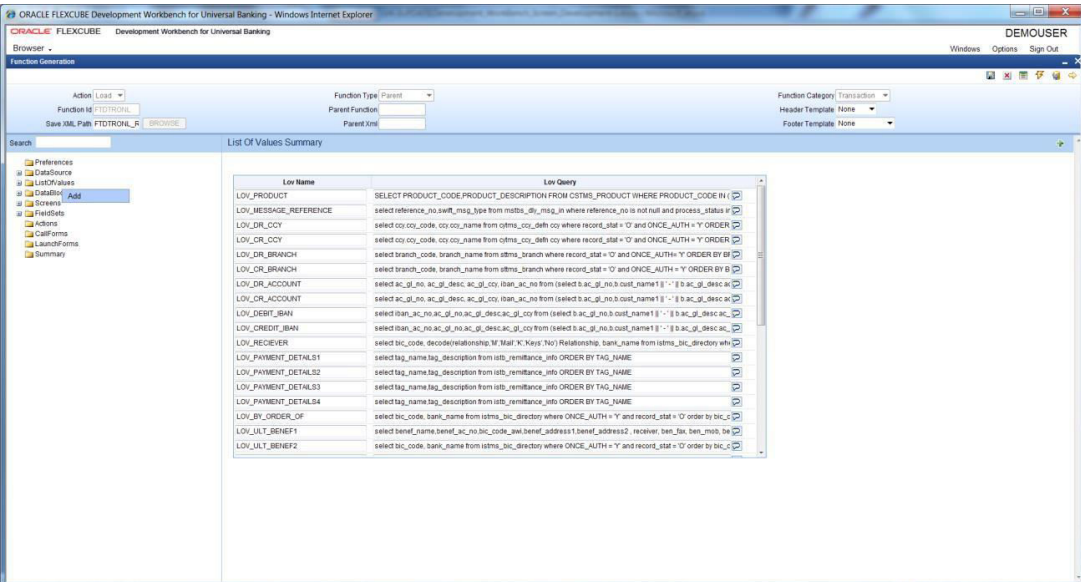Viewport: 1081px width, 582px height.
Task: Click the Function Id field
Action: pos(117,110)
